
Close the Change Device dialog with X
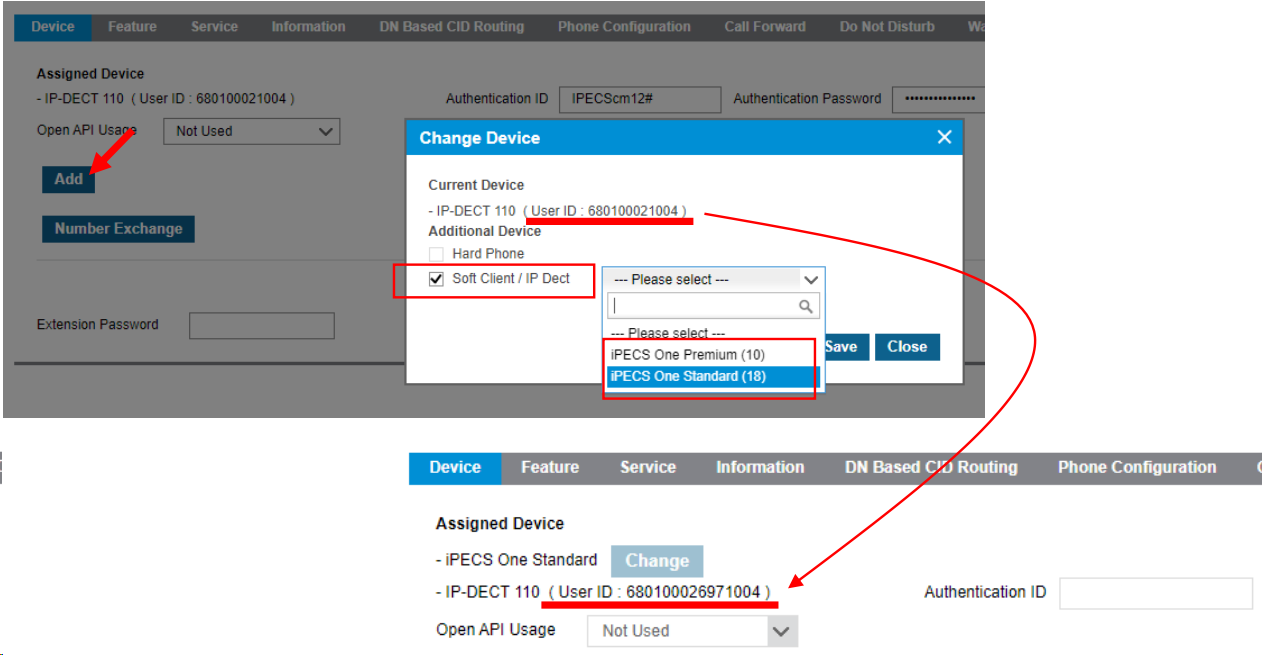tap(944, 137)
